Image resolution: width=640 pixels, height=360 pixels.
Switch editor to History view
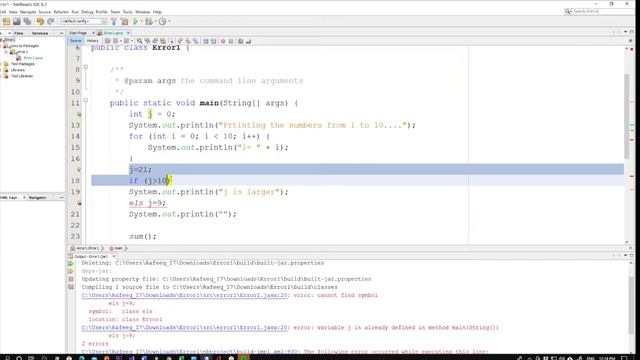pyautogui.click(x=92, y=41)
